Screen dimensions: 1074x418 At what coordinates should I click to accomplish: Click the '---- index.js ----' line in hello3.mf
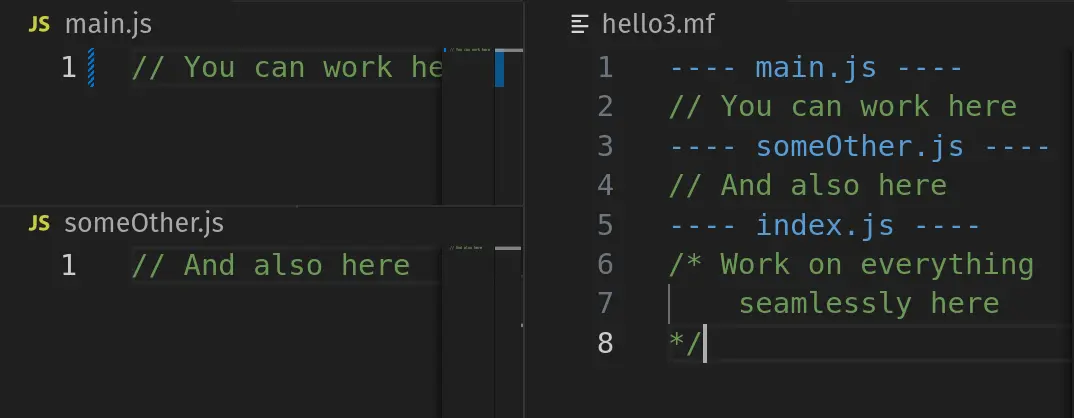click(824, 225)
